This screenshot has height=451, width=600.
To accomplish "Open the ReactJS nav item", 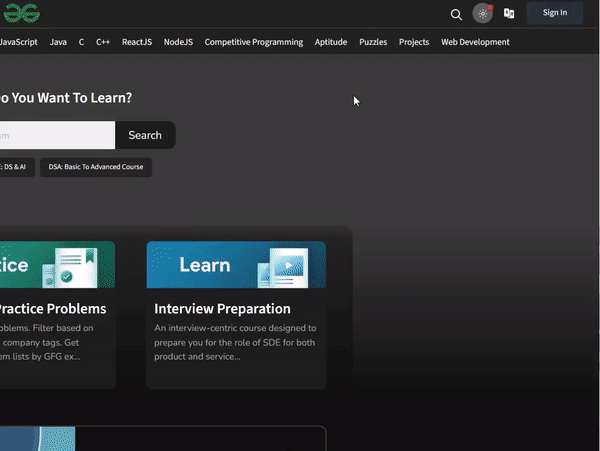I will [137, 42].
